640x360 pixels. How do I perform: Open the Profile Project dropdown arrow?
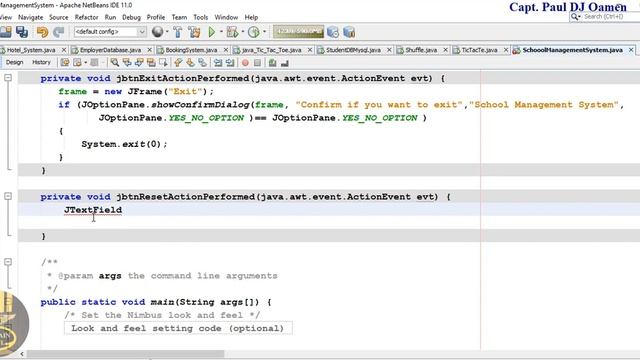pyautogui.click(x=264, y=32)
